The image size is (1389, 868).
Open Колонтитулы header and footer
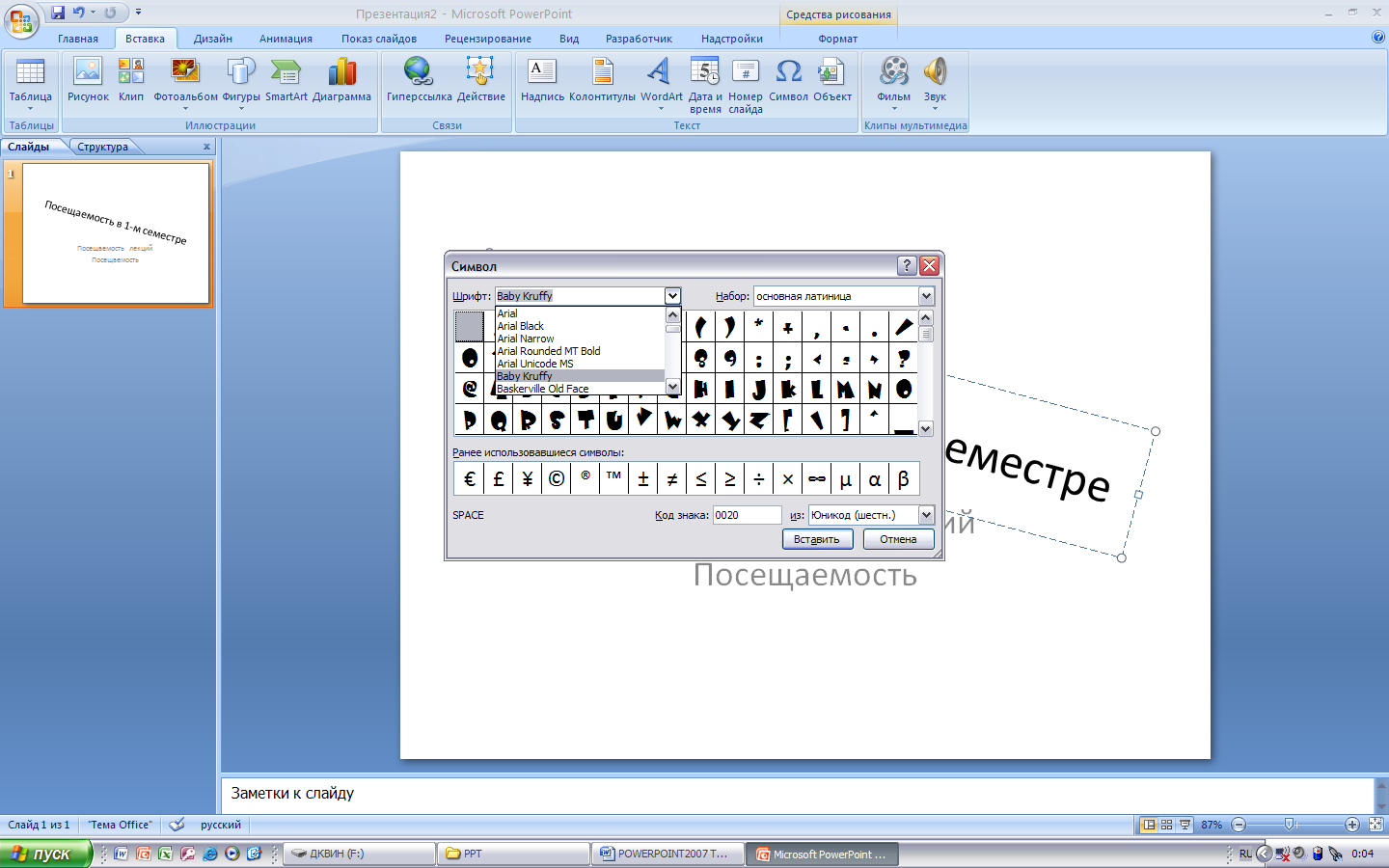point(602,81)
